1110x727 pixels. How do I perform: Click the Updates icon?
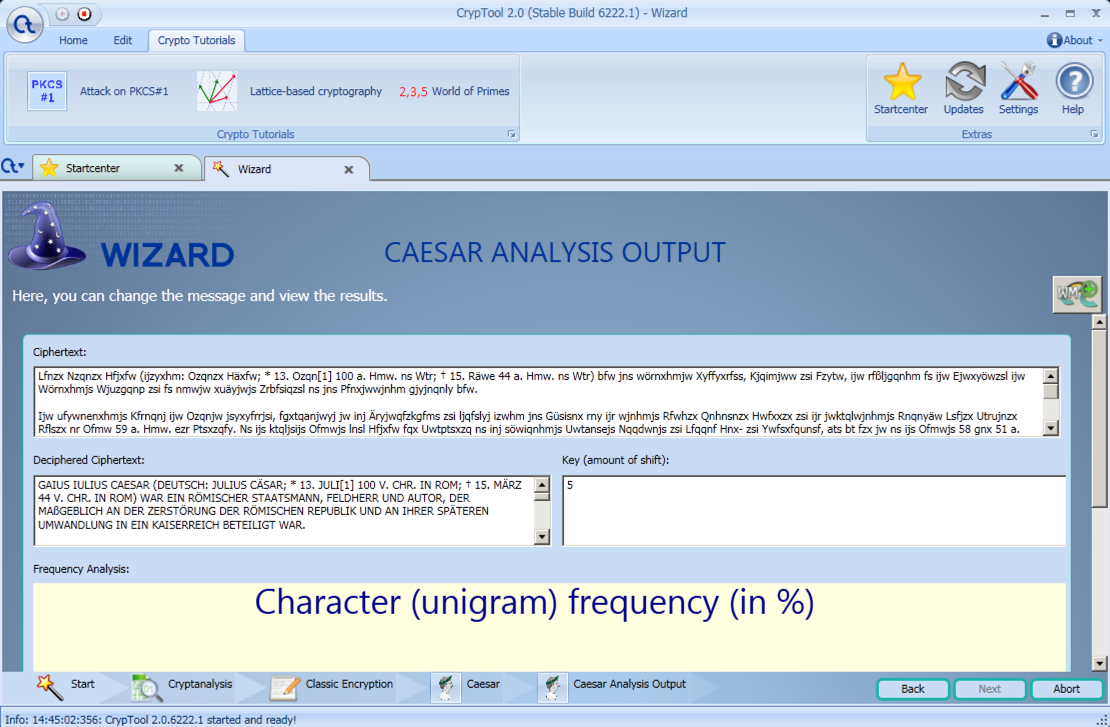(x=963, y=81)
